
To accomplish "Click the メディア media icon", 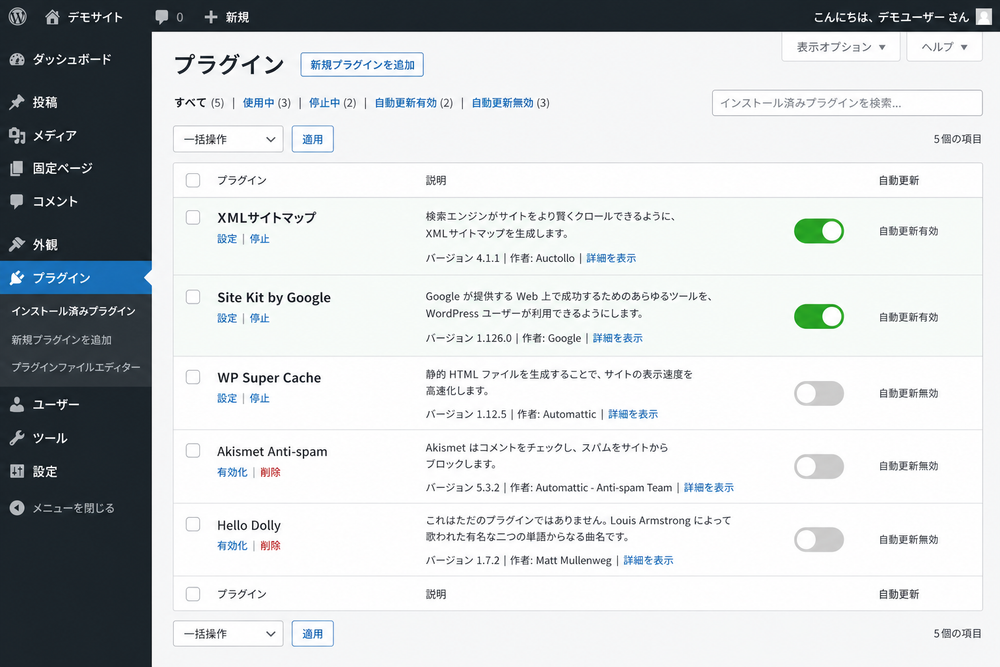I will click(x=17, y=135).
